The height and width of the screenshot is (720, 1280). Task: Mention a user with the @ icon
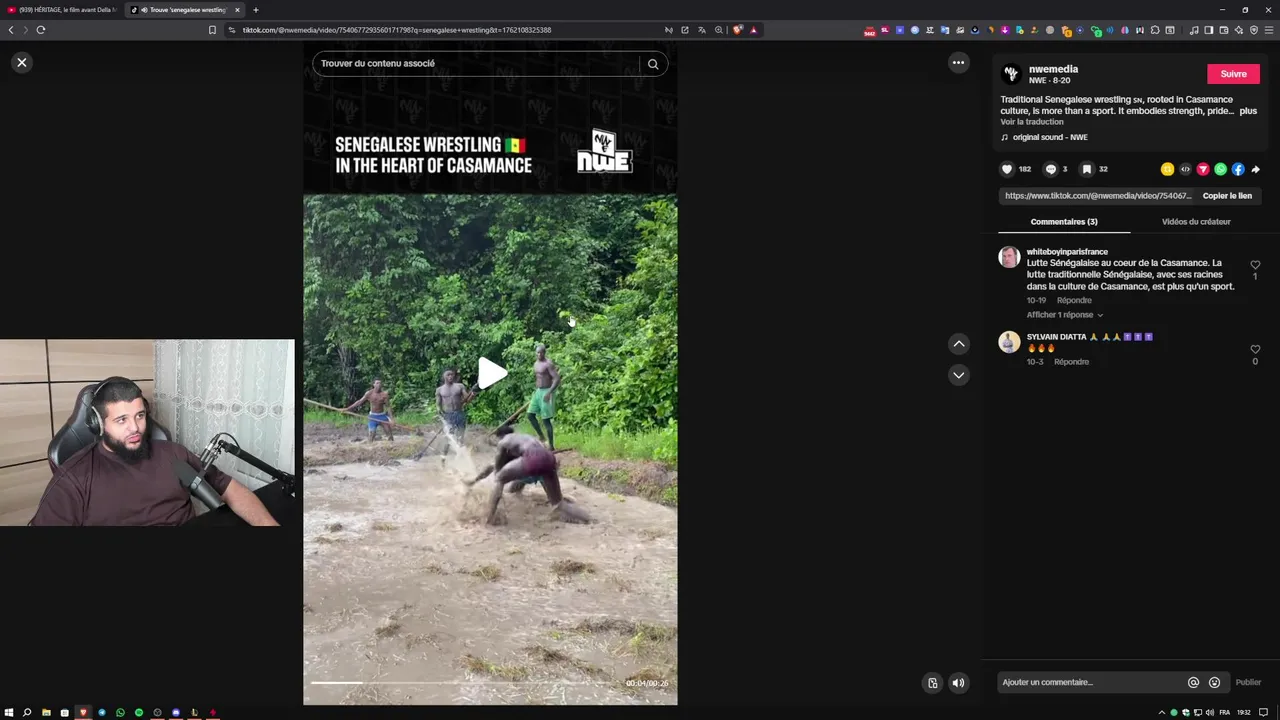(1193, 682)
